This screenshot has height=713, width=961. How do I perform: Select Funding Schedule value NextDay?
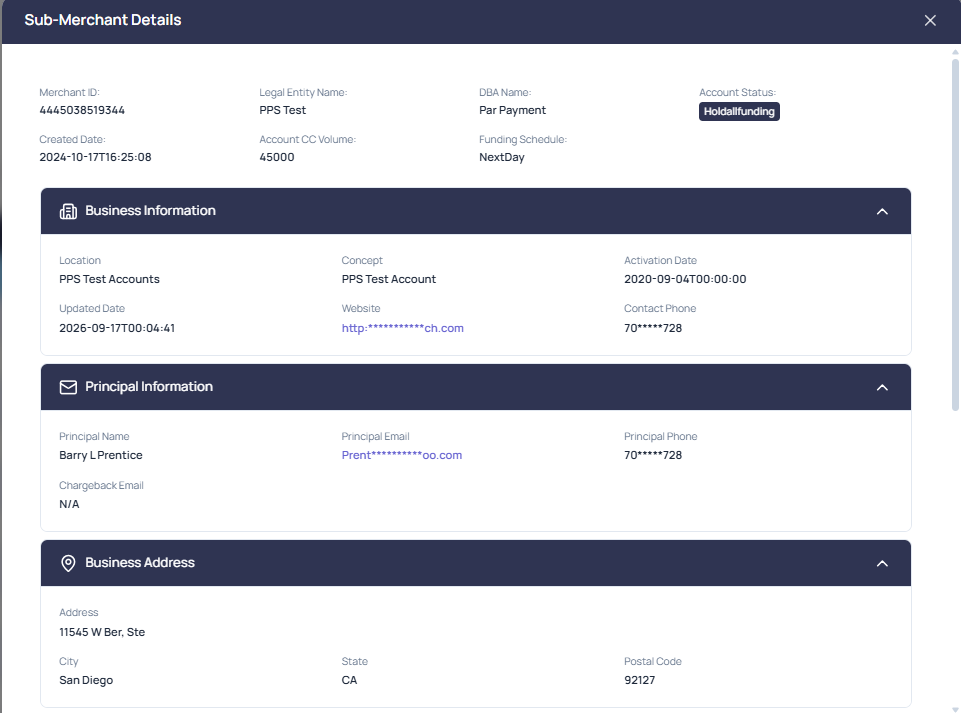coord(502,158)
